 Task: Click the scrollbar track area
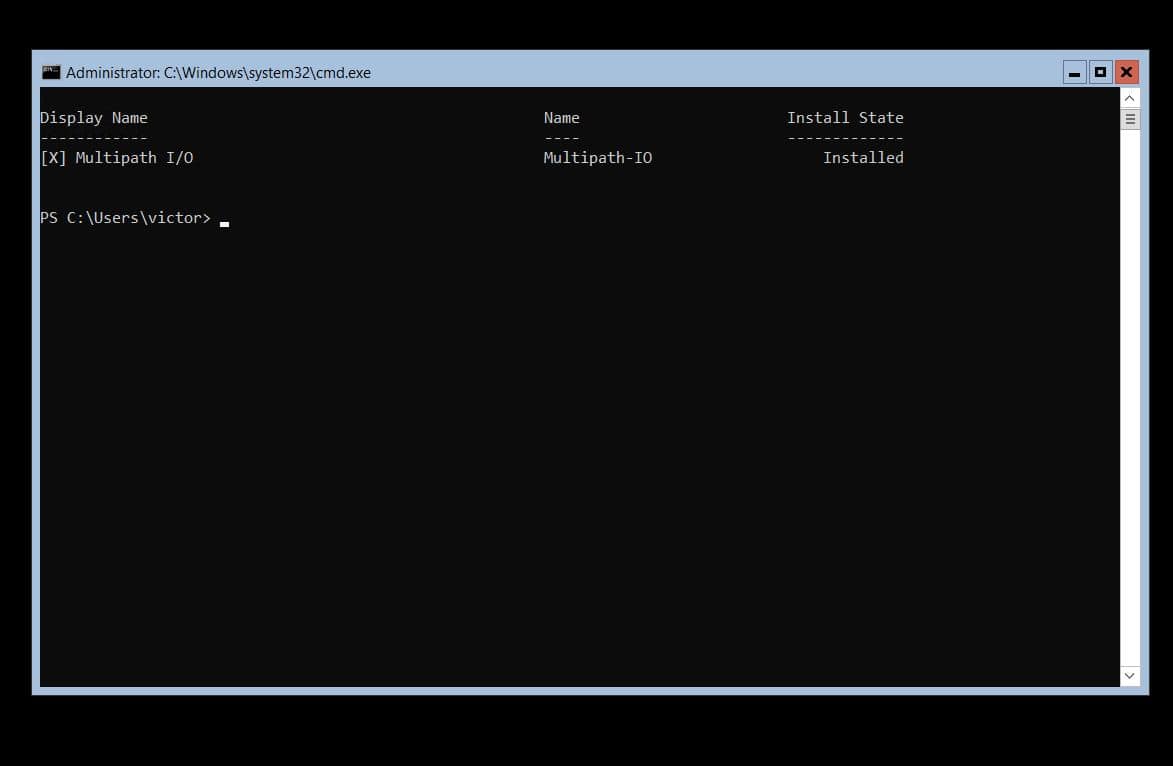[x=1129, y=400]
